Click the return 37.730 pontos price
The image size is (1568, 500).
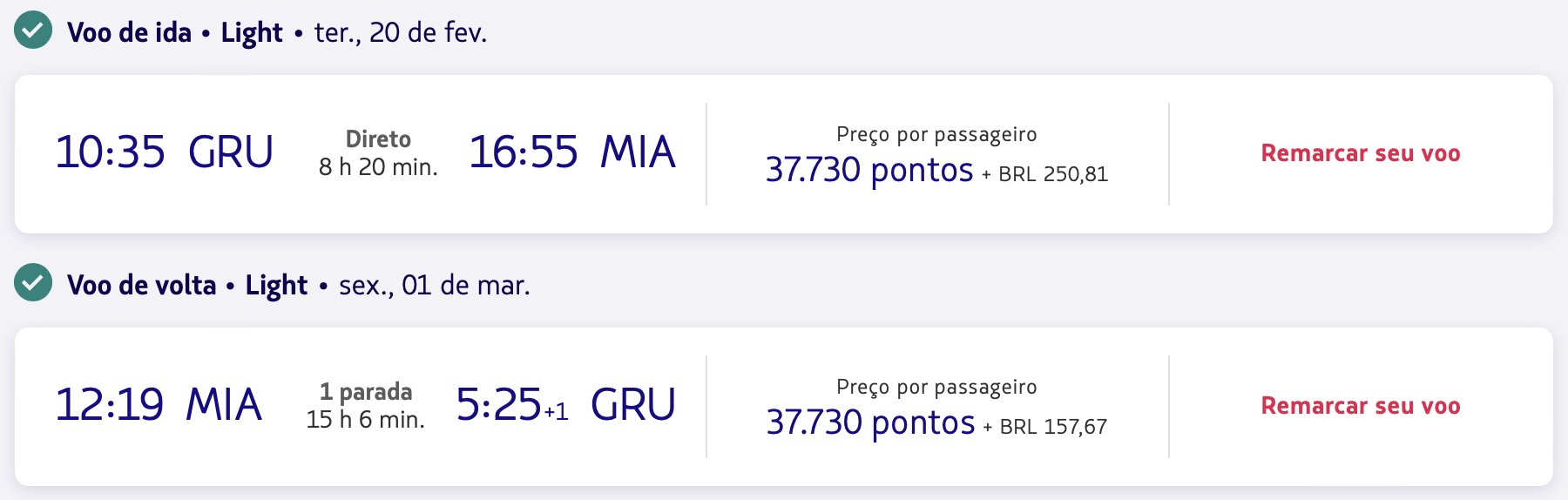click(870, 422)
